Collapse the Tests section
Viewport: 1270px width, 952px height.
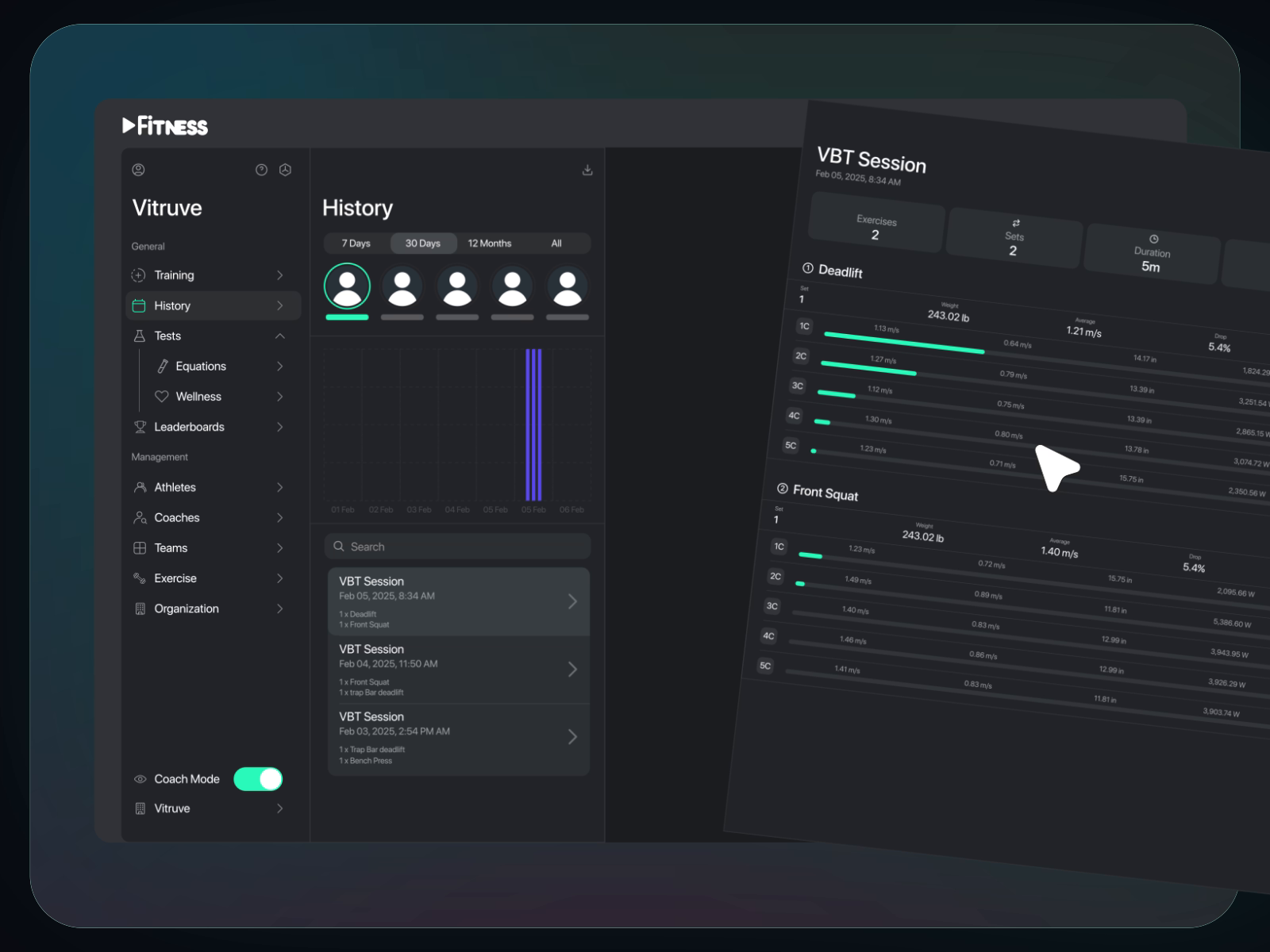point(279,336)
